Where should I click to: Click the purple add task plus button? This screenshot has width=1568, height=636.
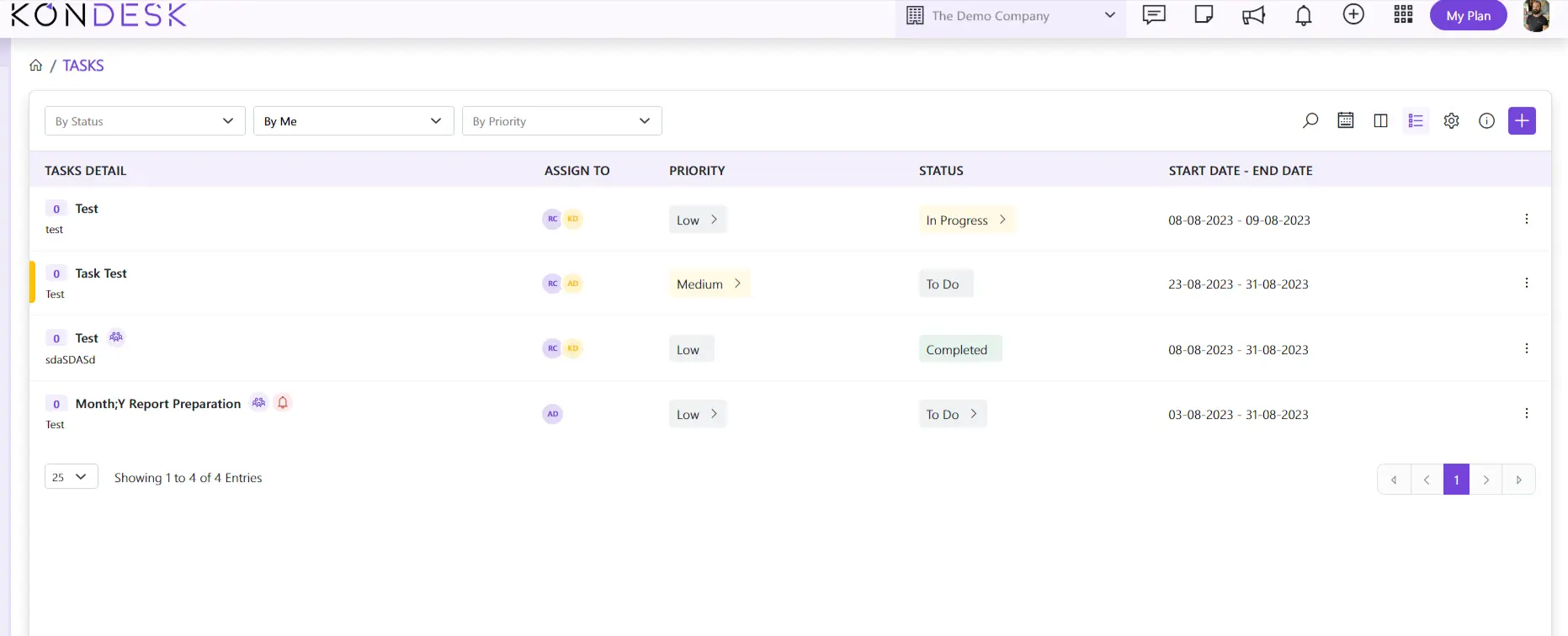[x=1522, y=121]
